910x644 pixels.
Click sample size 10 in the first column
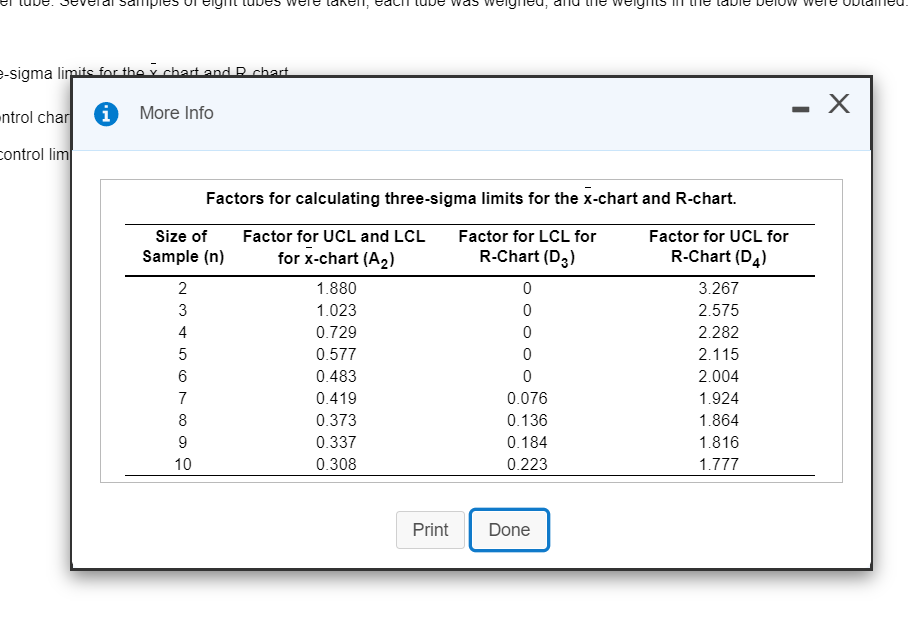click(x=183, y=465)
